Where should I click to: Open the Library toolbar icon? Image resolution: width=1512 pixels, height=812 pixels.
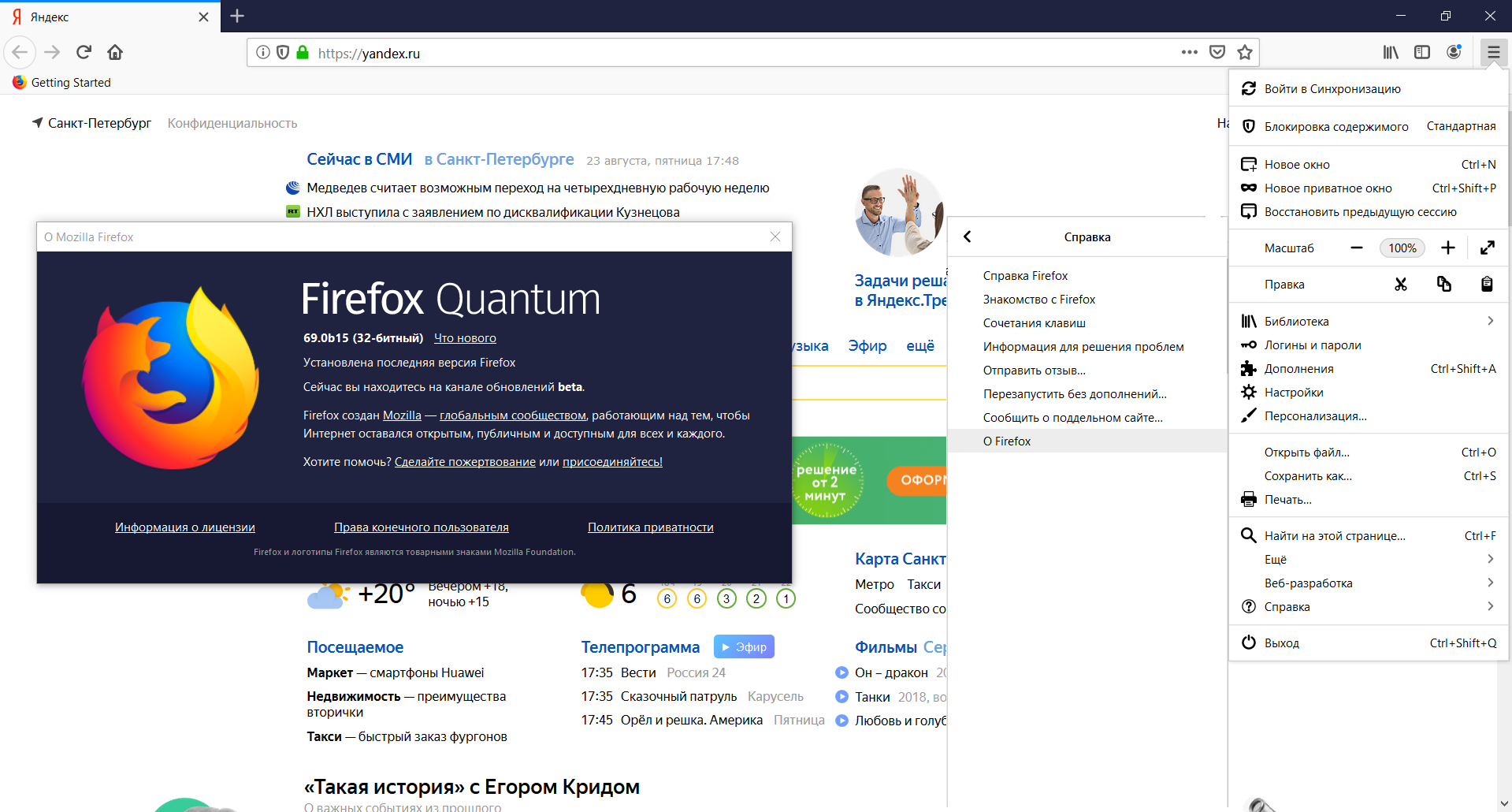pyautogui.click(x=1391, y=53)
